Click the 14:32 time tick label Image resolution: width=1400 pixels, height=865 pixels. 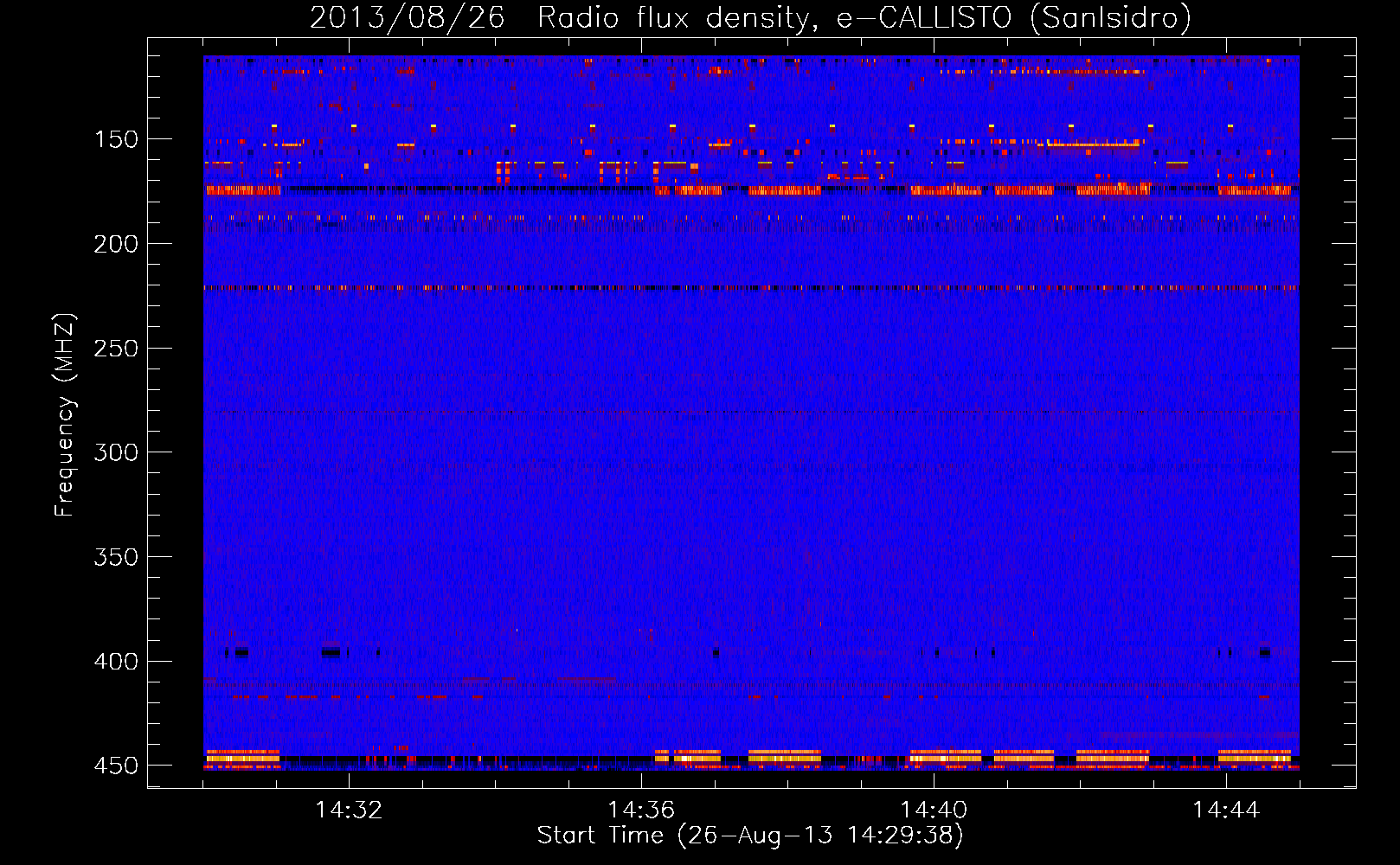point(349,810)
